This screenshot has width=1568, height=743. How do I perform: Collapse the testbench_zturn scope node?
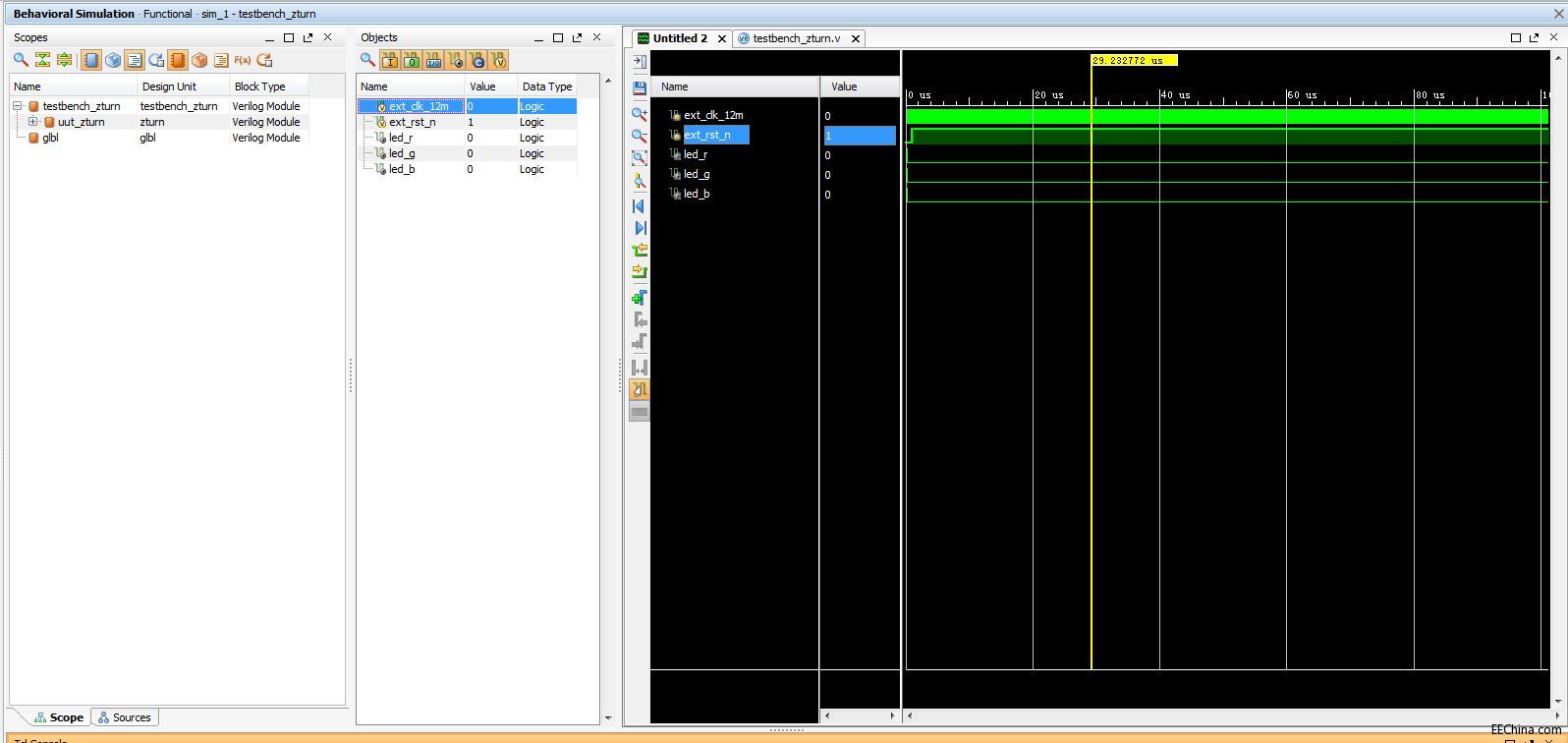pyautogui.click(x=18, y=106)
